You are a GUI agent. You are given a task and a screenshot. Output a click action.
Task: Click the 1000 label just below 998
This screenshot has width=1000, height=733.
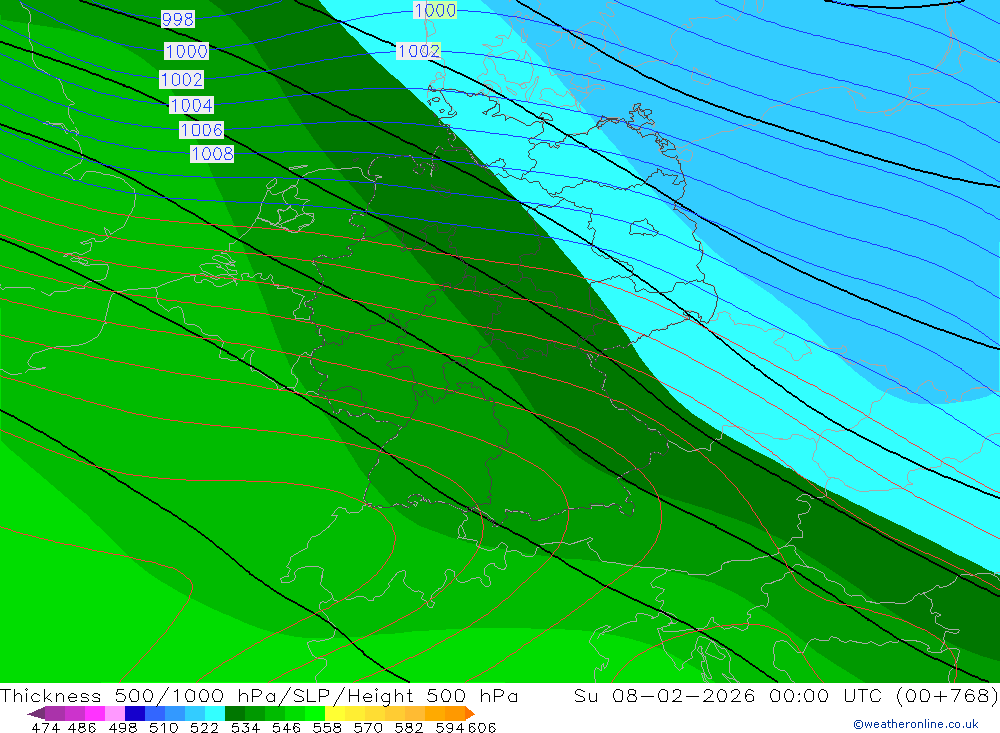tap(186, 51)
